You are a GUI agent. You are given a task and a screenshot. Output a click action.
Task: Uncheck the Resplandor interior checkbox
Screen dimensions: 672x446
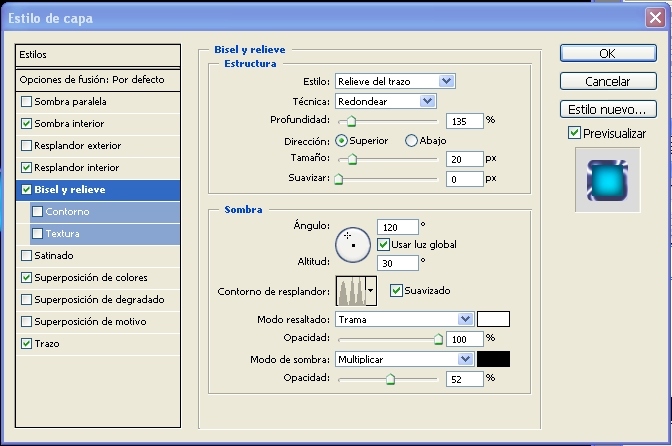[27, 168]
